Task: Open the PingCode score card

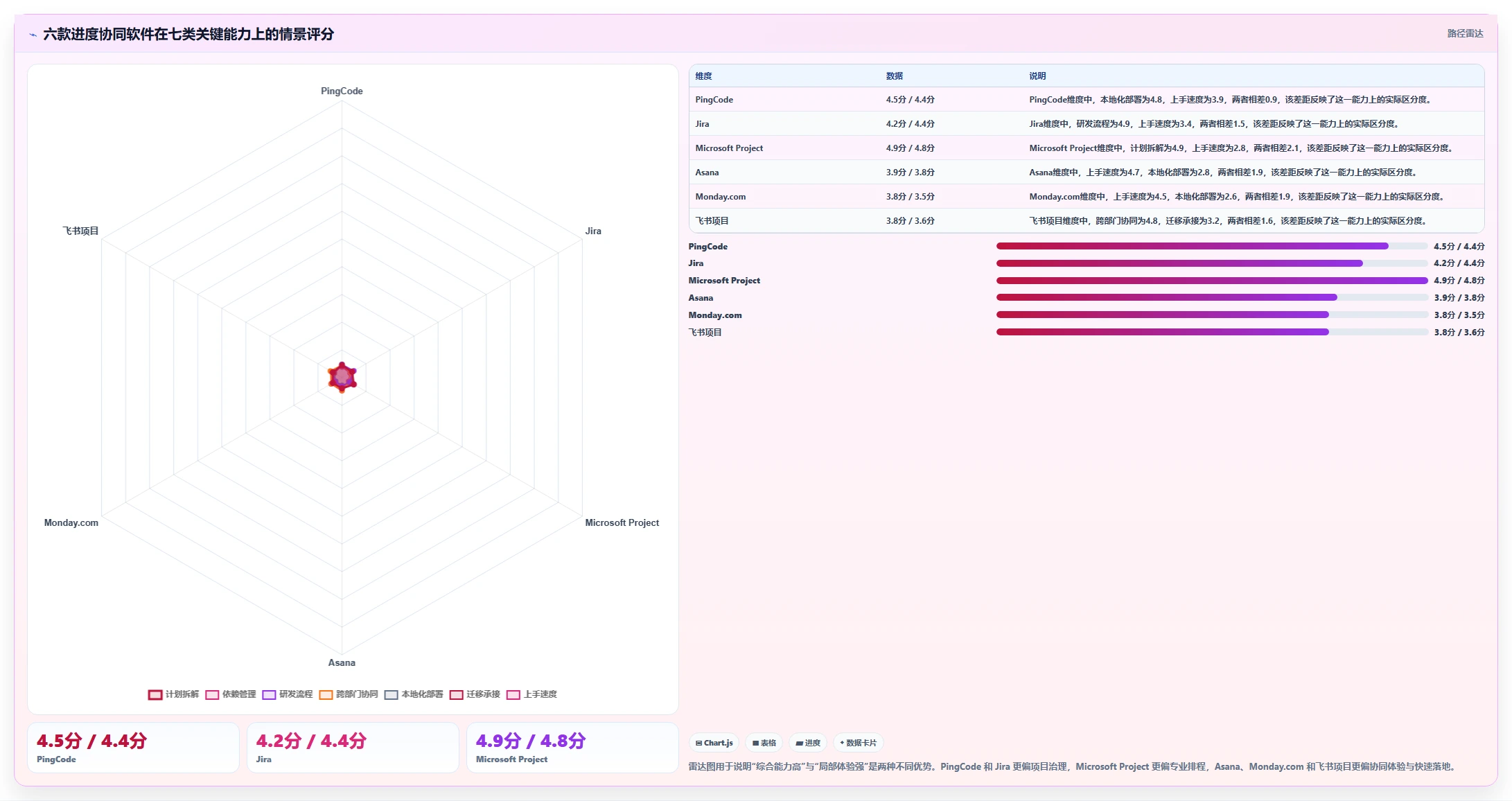Action: (133, 748)
